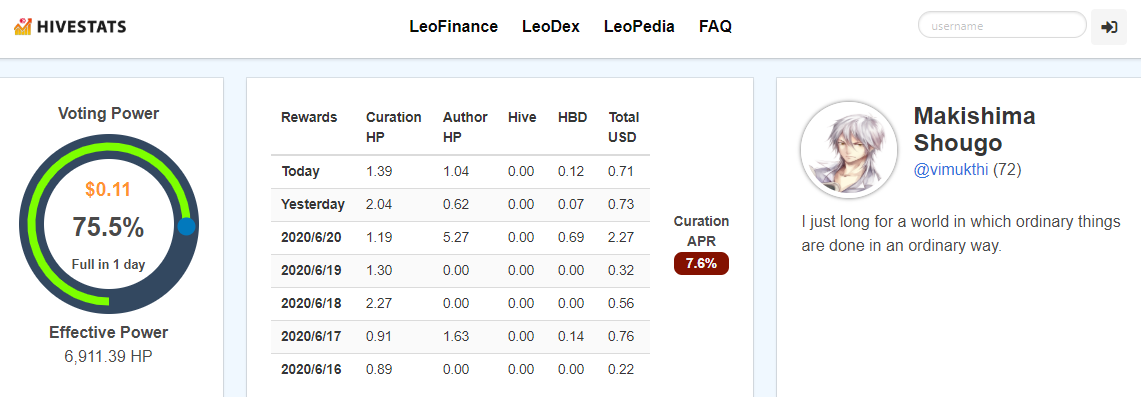Click the Effective Power label

(x=108, y=332)
